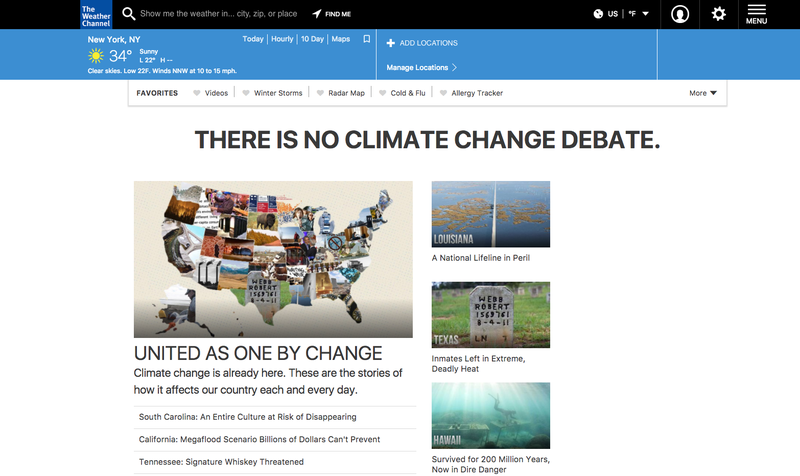The image size is (800, 476).
Task: Open the UNITED AS ONE BY CHANGE headline
Action: coord(258,353)
